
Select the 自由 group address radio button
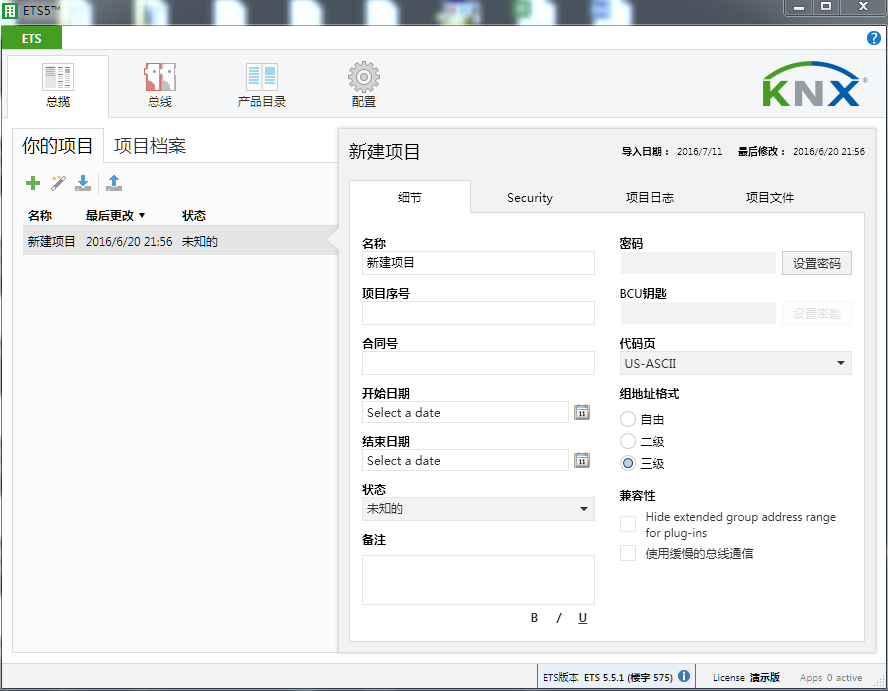(628, 420)
